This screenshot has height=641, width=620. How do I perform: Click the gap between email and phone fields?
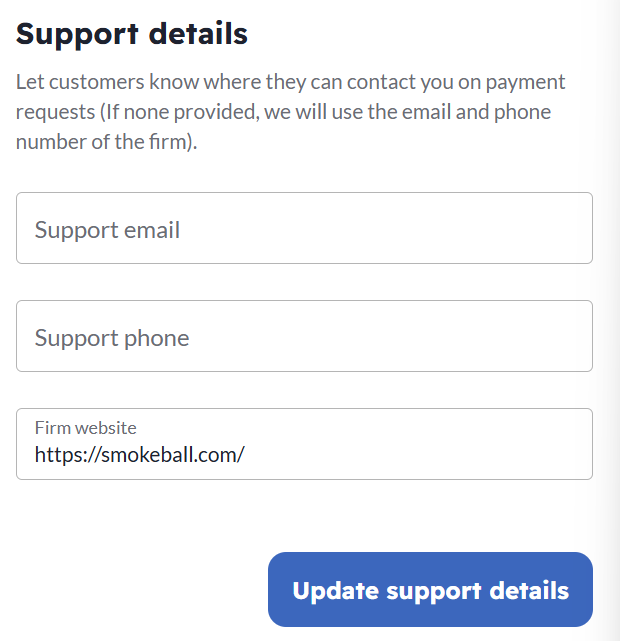click(304, 282)
